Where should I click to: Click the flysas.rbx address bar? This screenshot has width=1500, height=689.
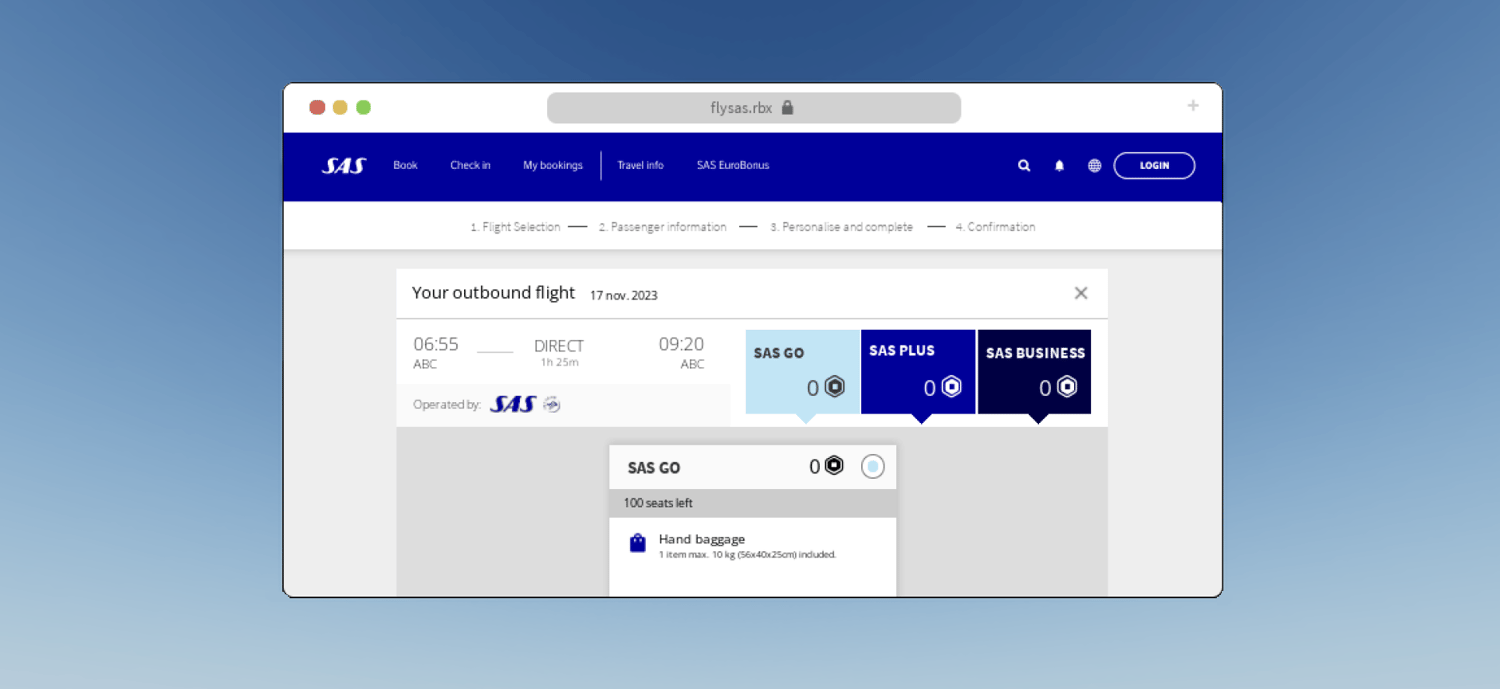click(754, 108)
